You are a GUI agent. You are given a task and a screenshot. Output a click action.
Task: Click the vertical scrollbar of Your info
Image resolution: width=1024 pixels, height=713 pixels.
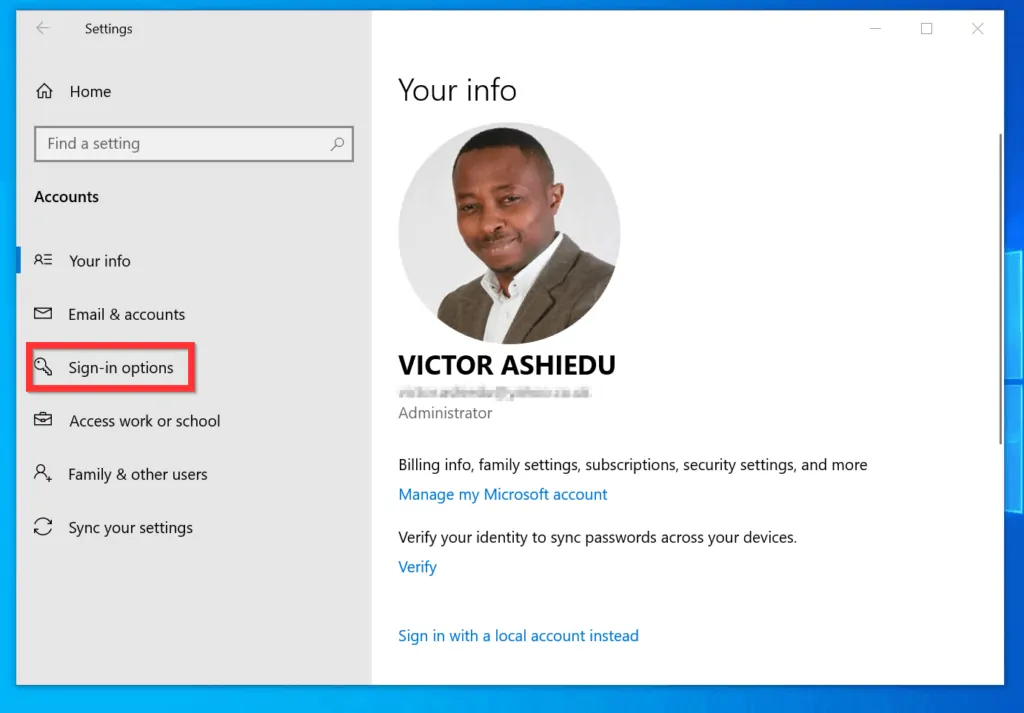click(x=1000, y=290)
